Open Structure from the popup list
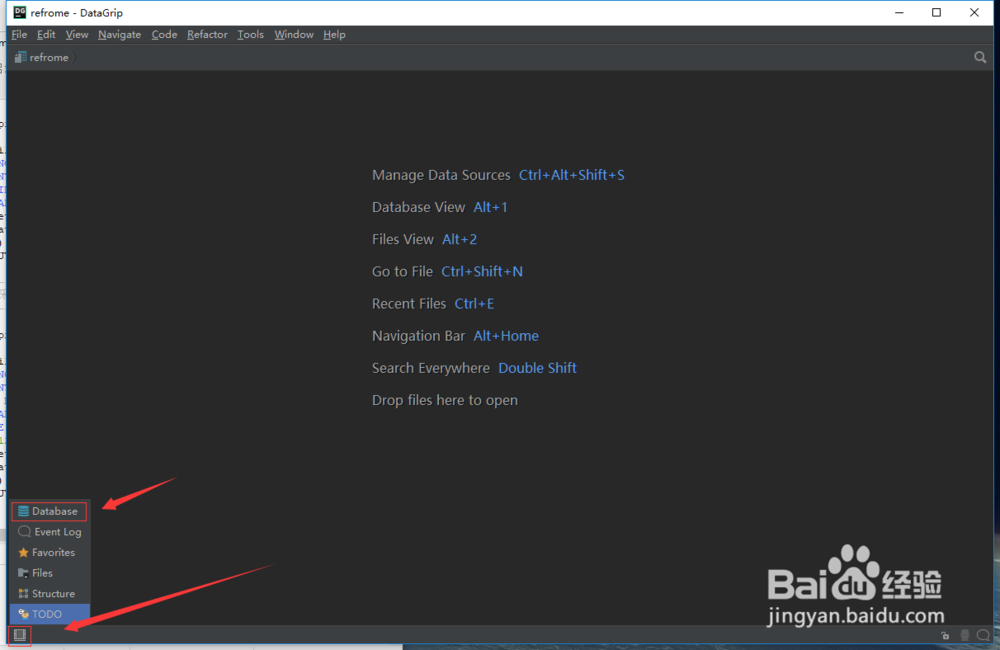 tap(49, 593)
